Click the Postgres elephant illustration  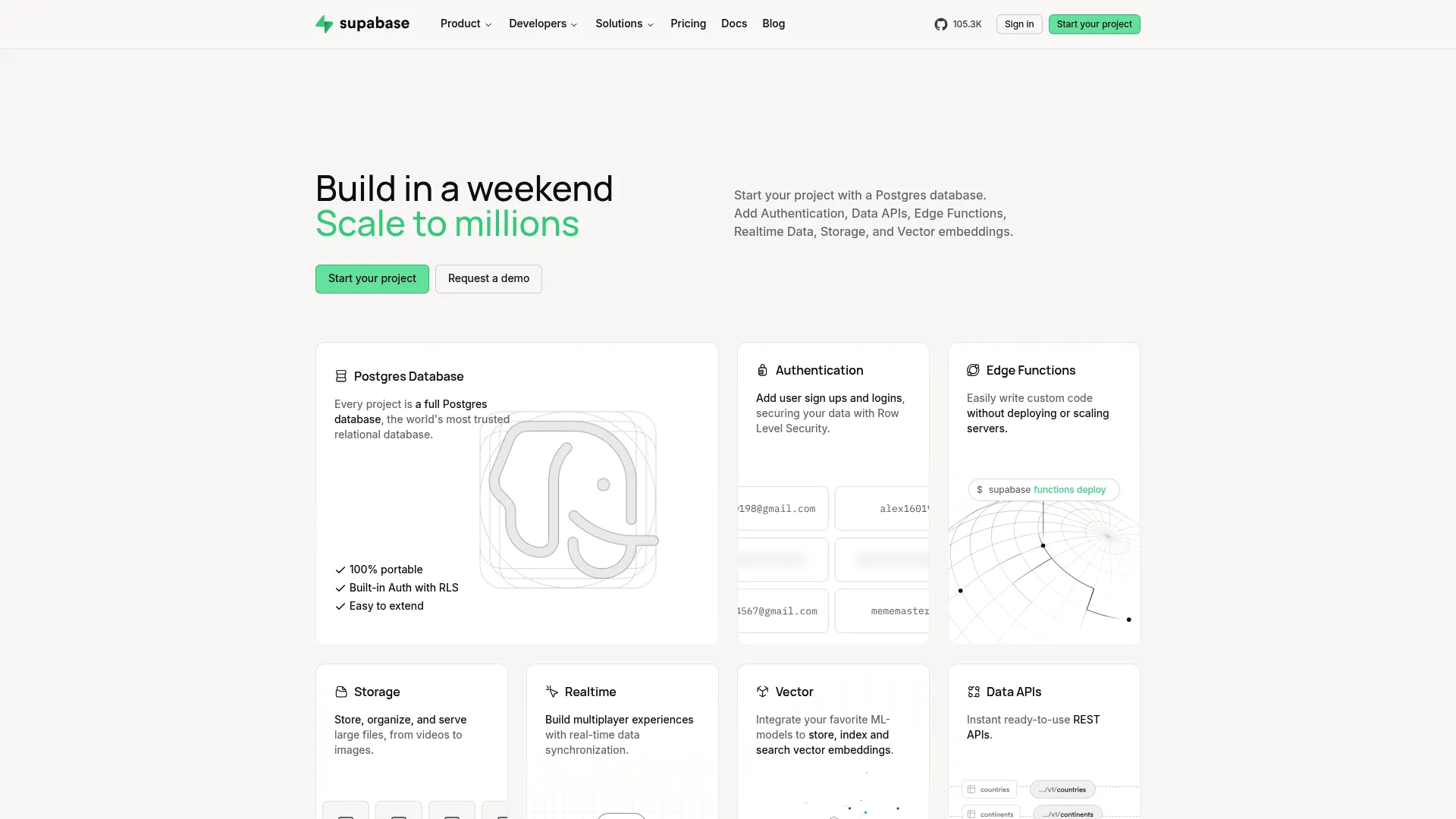click(569, 500)
